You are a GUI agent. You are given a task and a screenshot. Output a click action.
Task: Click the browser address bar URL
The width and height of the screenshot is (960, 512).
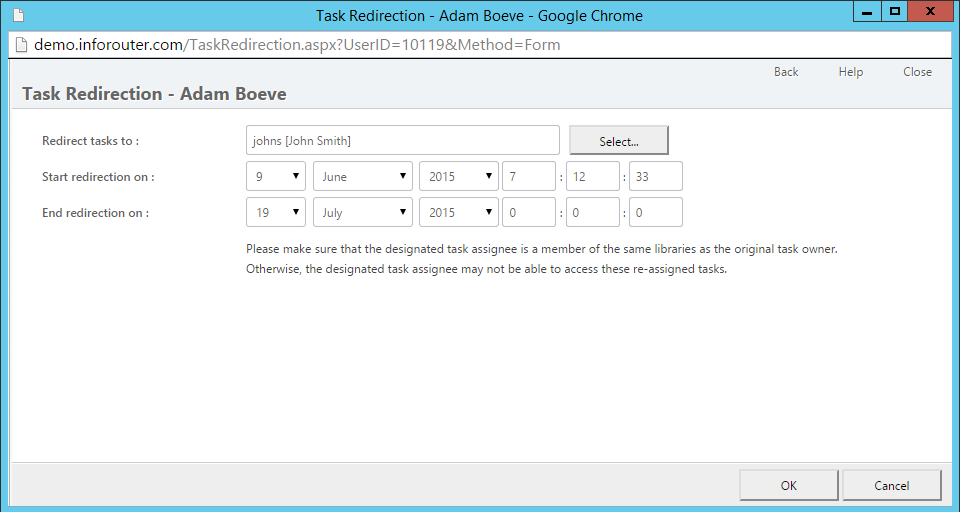297,45
